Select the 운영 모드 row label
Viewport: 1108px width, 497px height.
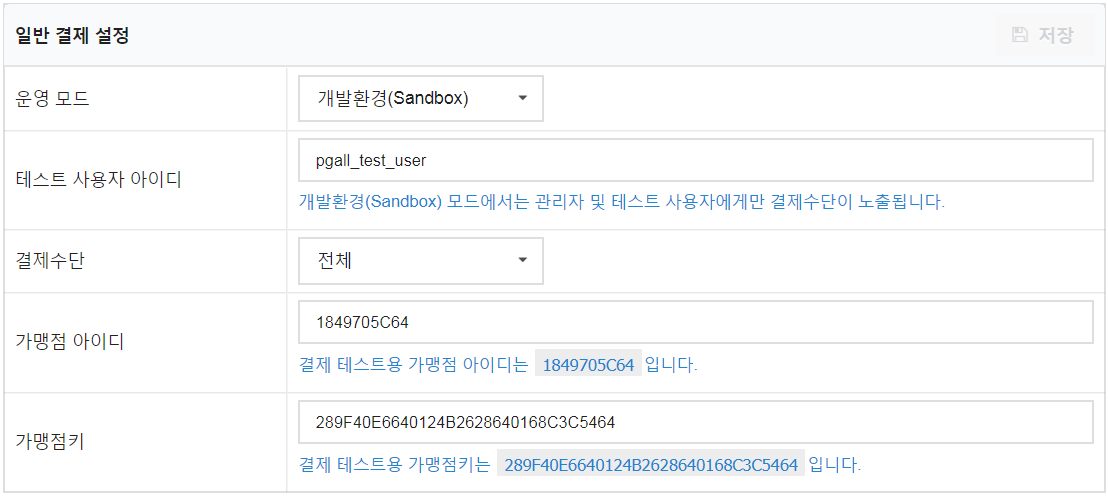52,99
